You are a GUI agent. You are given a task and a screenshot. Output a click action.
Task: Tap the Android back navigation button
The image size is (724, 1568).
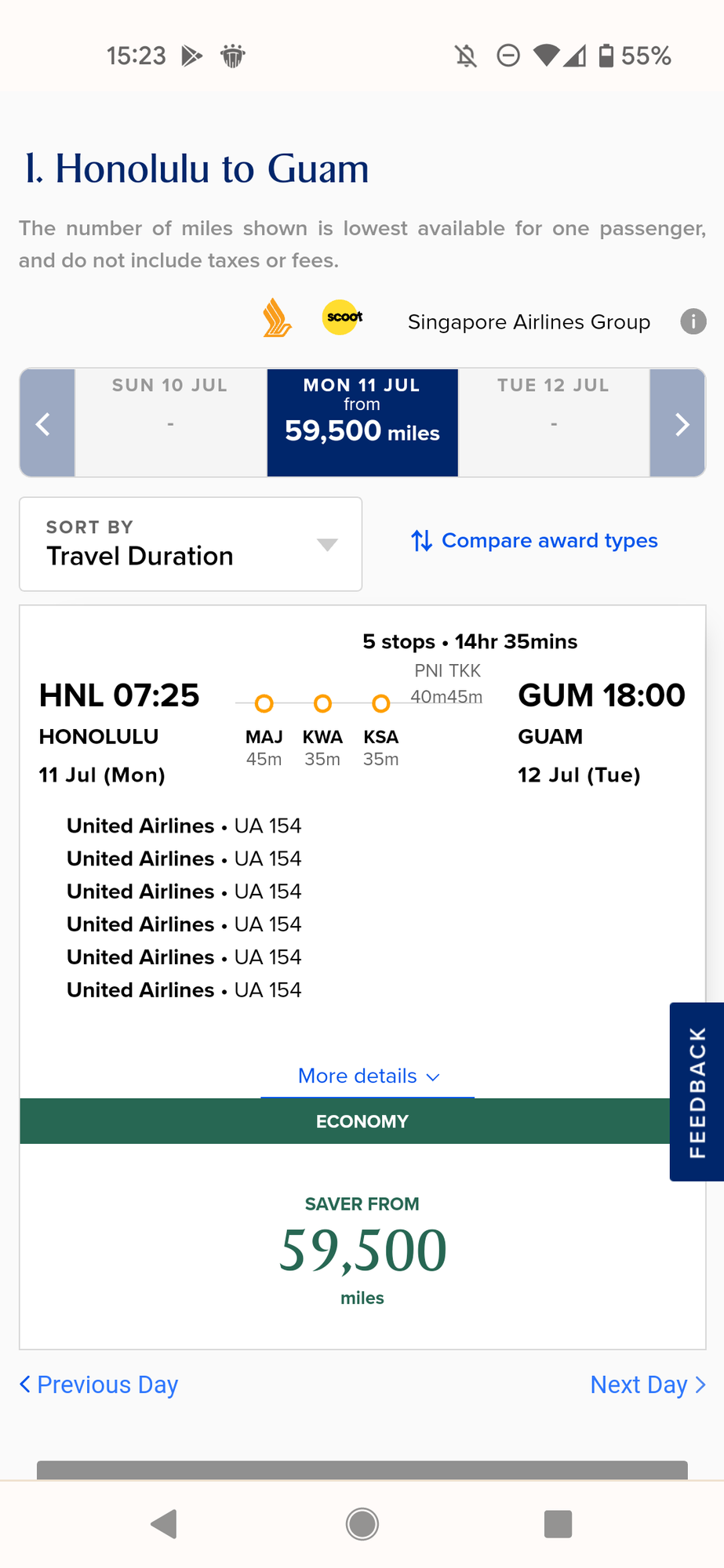pos(164,1524)
